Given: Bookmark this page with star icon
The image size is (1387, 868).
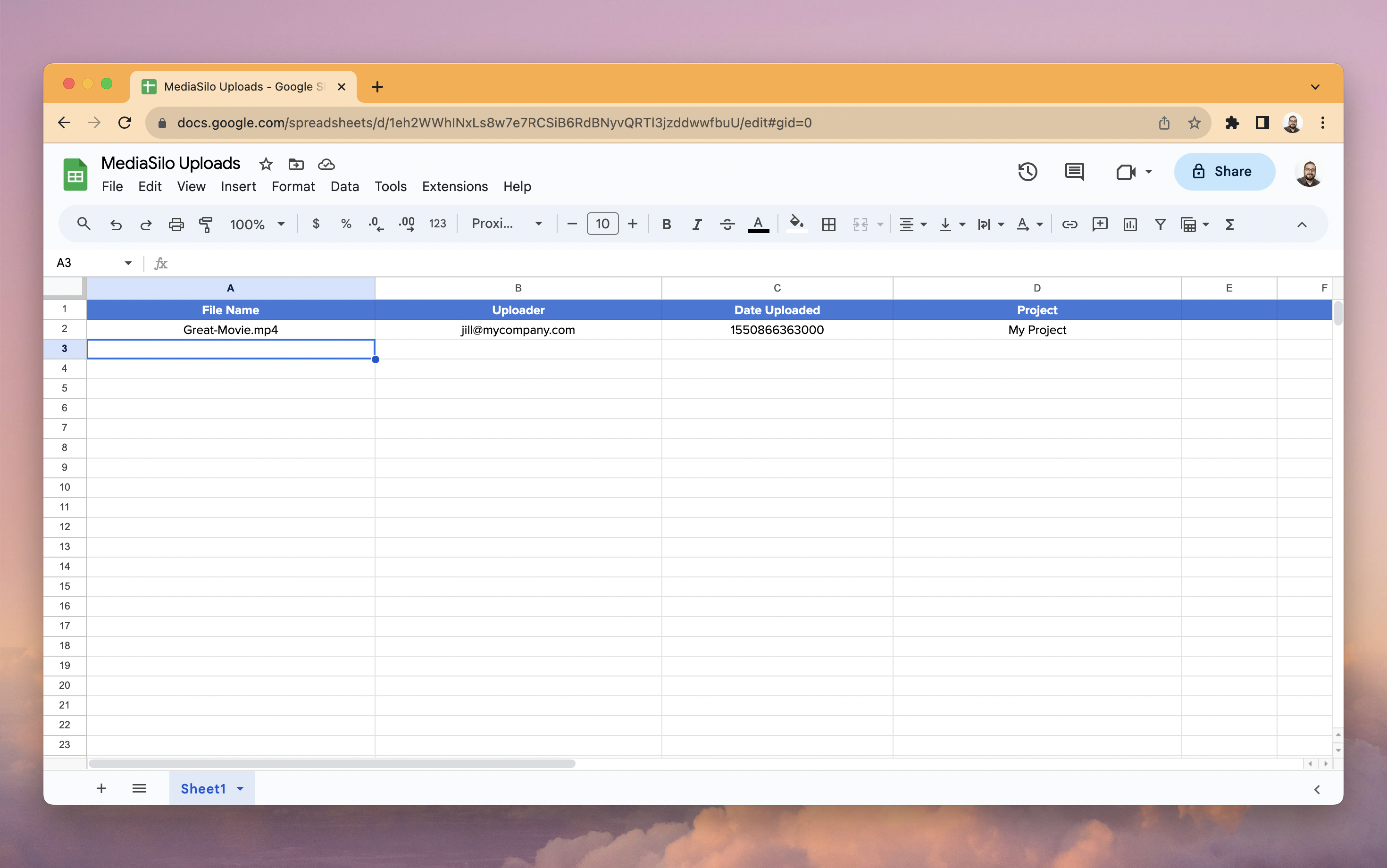Looking at the screenshot, I should pyautogui.click(x=1194, y=123).
